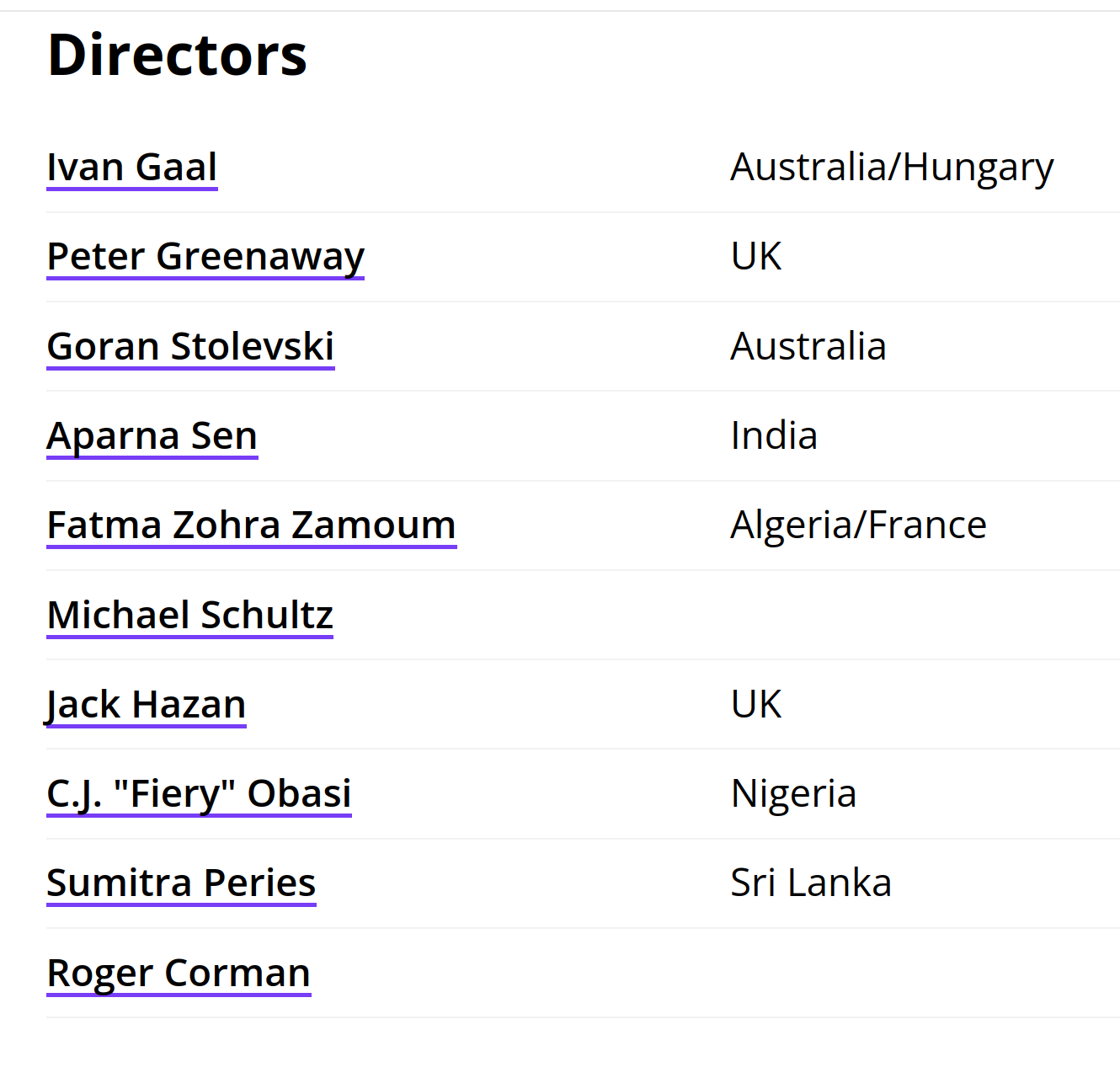Click the Sri Lanka country text
Screen dimensions: 1120x1067
(811, 883)
